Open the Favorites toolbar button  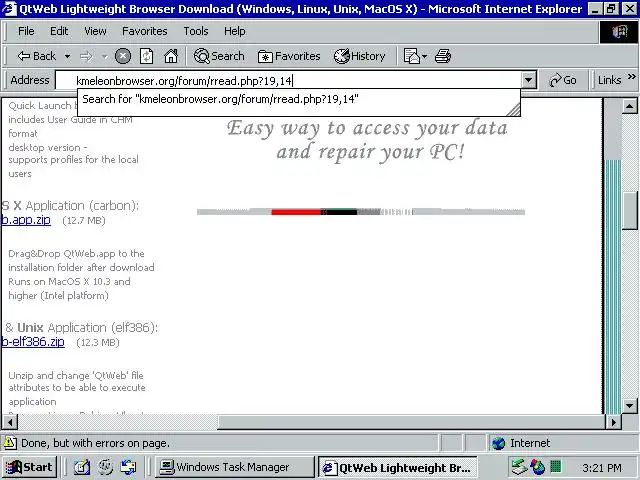[289, 56]
